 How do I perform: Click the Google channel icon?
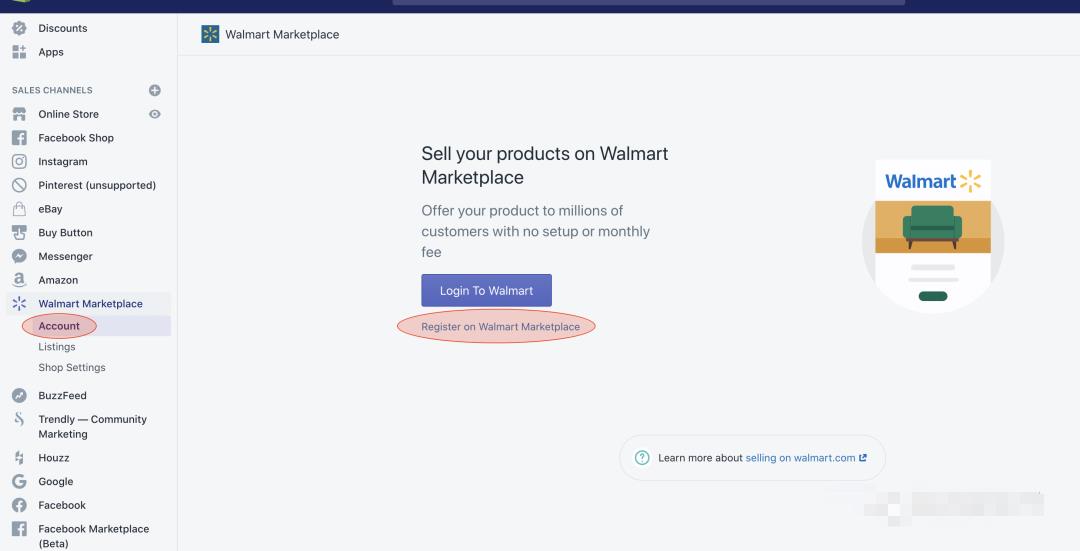19,482
